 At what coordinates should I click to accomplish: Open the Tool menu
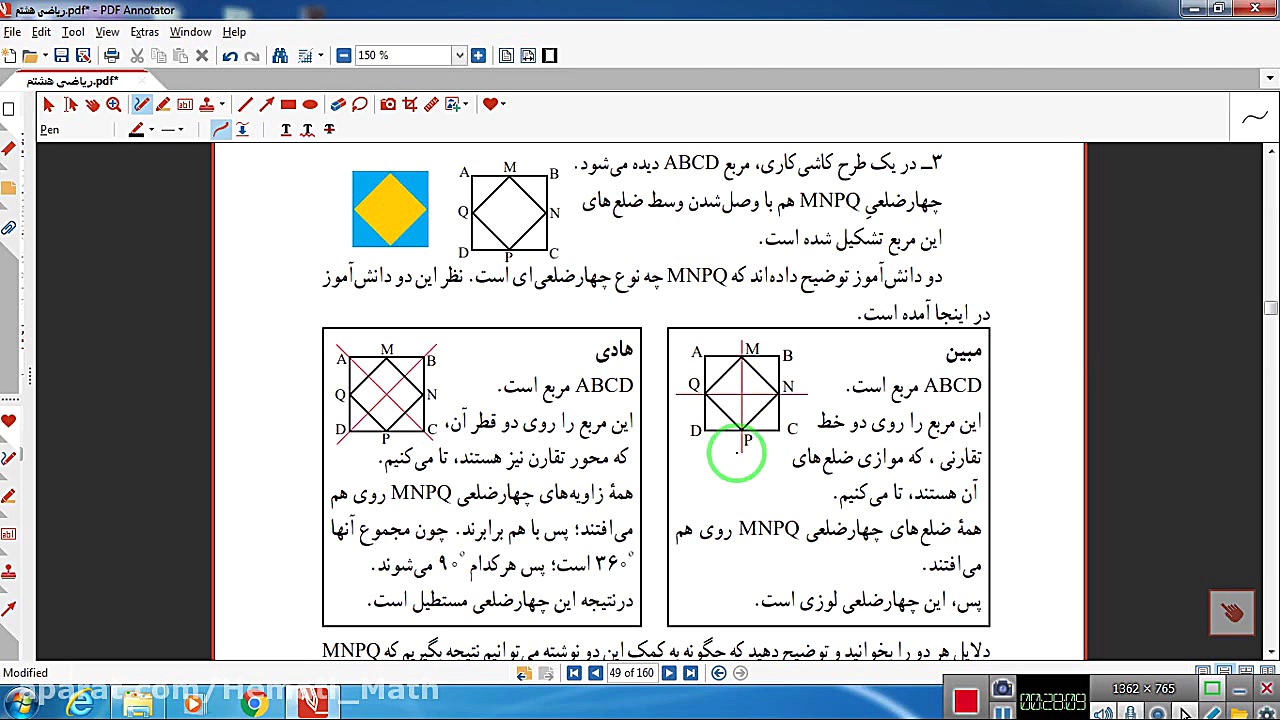(72, 31)
